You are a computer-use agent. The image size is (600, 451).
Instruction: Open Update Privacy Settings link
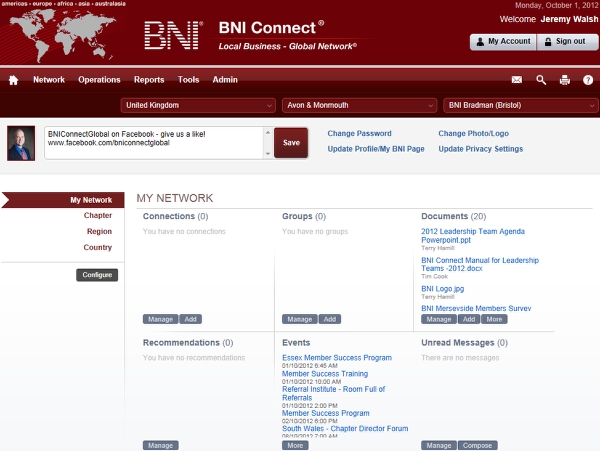click(x=481, y=149)
